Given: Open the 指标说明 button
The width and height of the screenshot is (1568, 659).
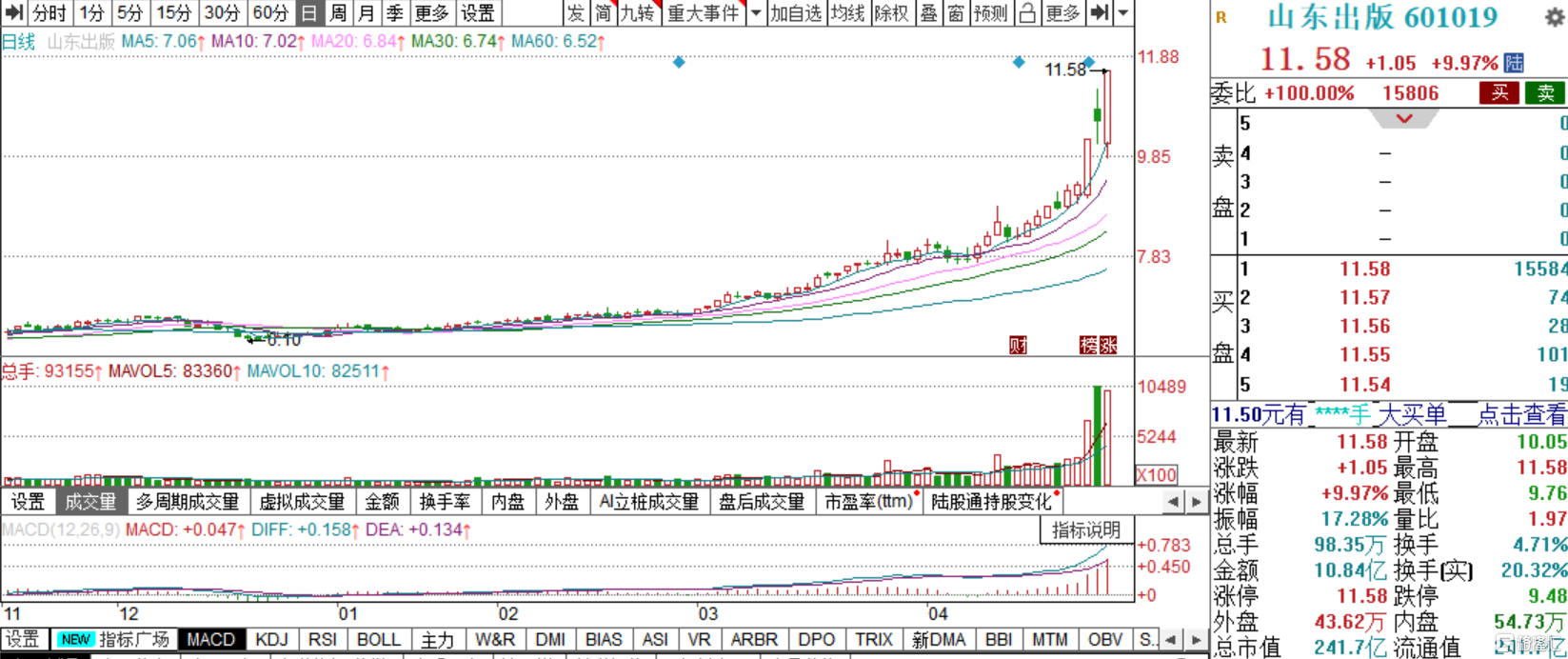Looking at the screenshot, I should [1086, 530].
